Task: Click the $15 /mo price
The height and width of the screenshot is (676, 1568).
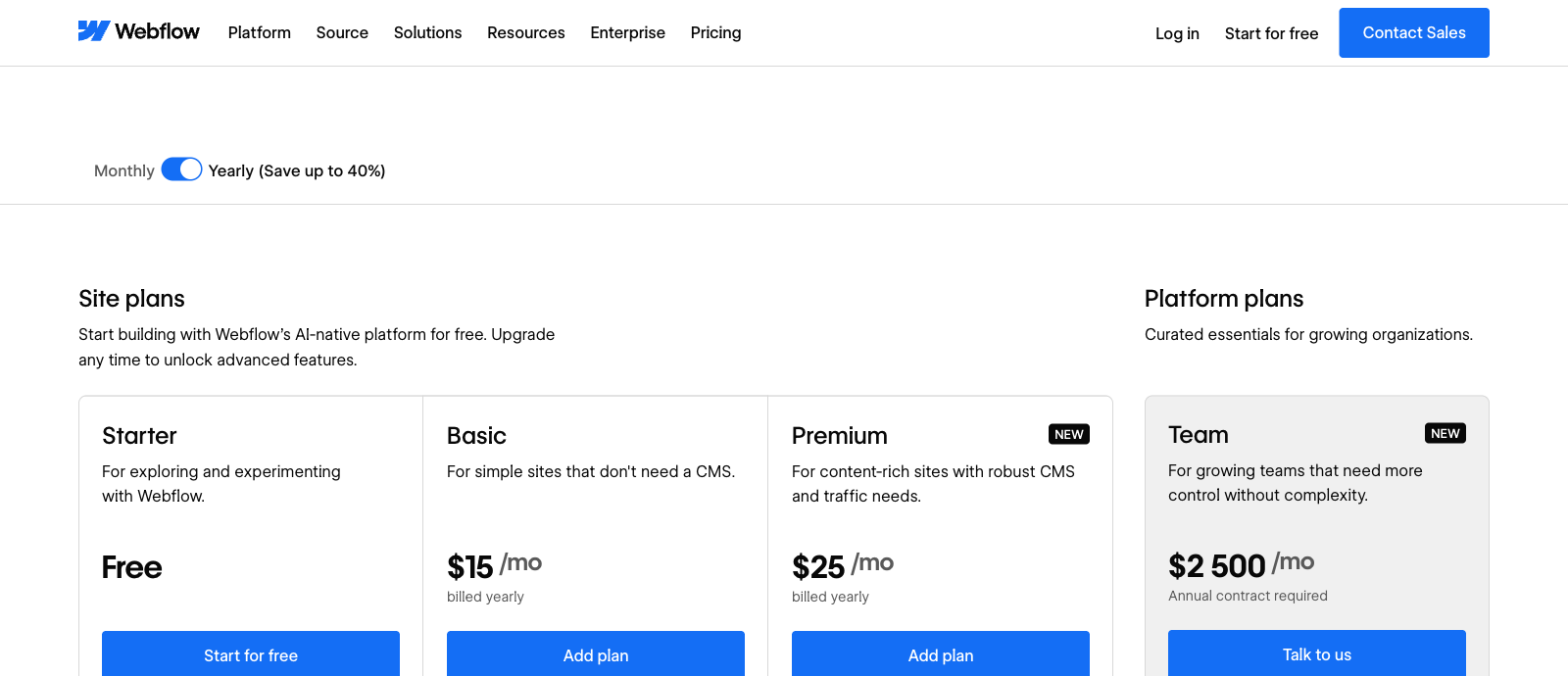Action: (494, 566)
